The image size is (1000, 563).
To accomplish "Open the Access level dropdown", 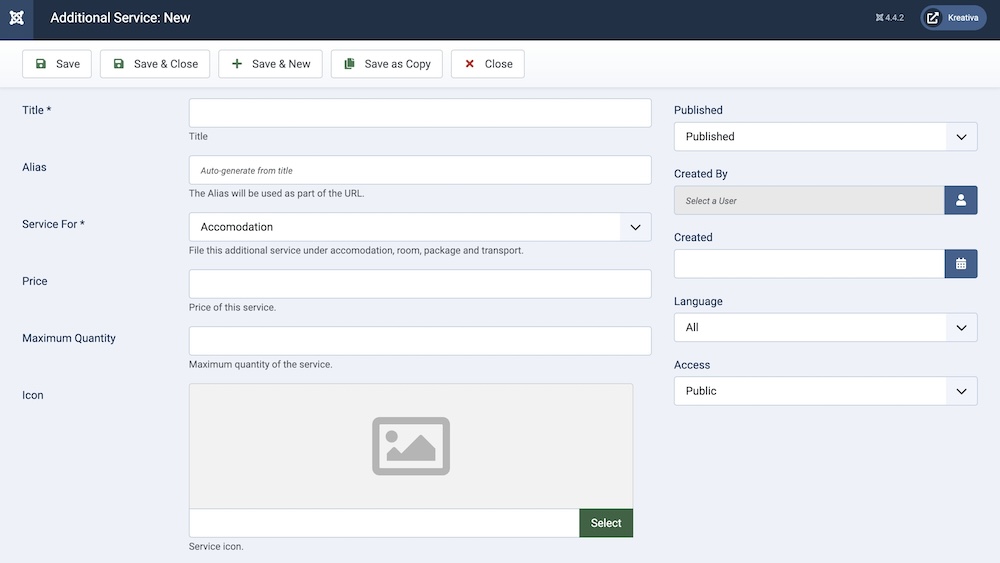I will (x=825, y=391).
